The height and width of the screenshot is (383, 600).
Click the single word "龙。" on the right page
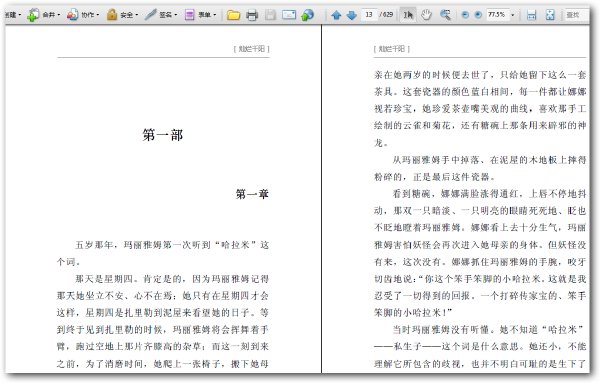pos(382,143)
